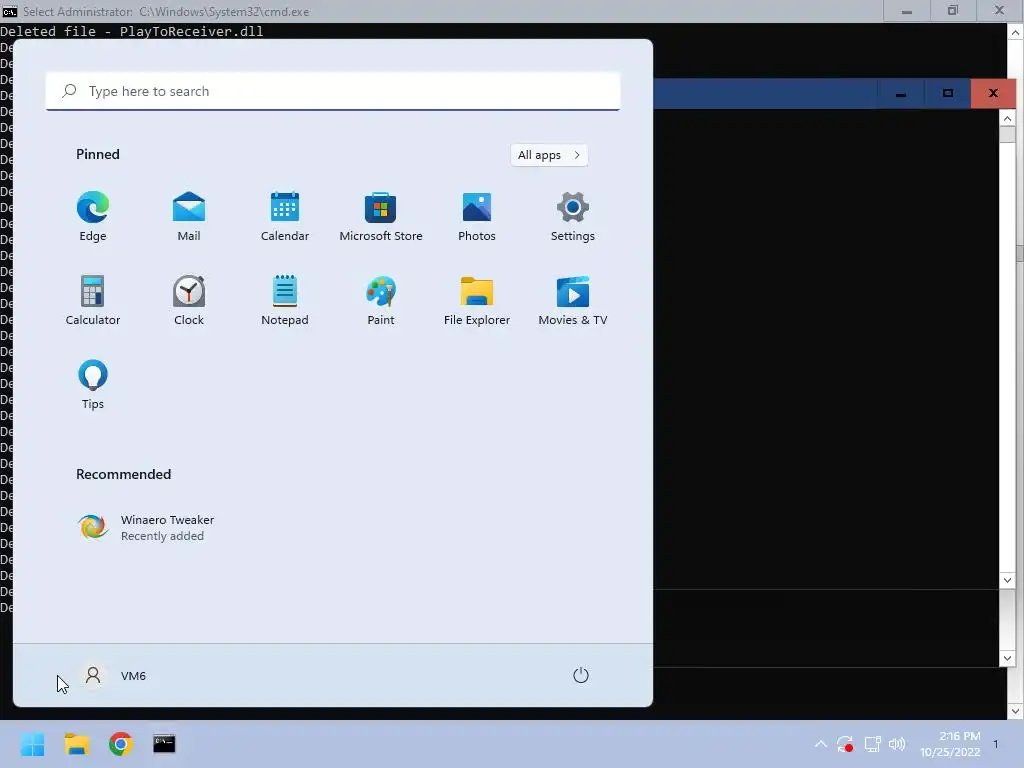The width and height of the screenshot is (1024, 768).
Task: Launch the Calculator app
Action: (x=93, y=300)
